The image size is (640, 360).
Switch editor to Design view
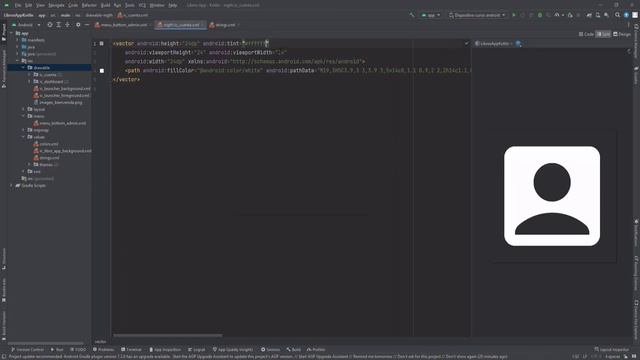coord(622,34)
